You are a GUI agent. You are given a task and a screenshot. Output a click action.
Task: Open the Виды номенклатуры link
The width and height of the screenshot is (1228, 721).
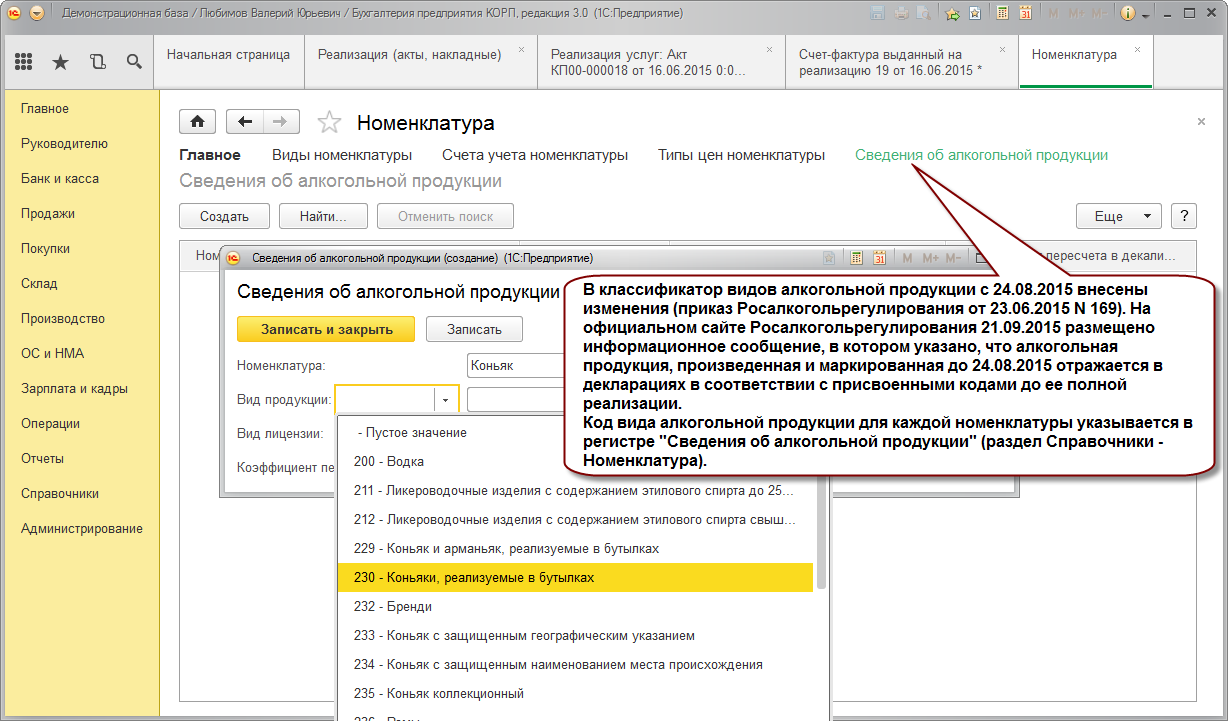pyautogui.click(x=342, y=155)
